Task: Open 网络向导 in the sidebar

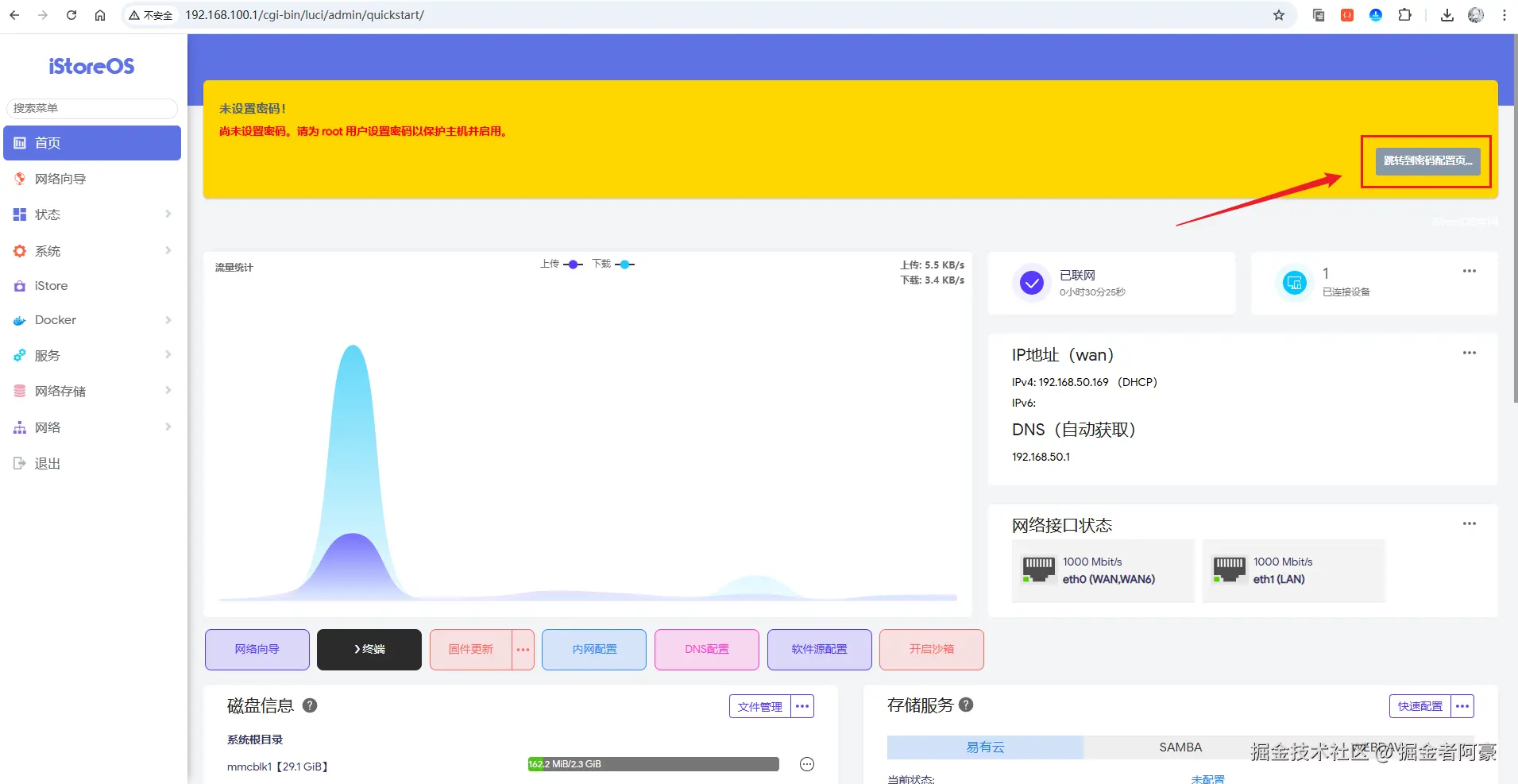Action: [x=92, y=179]
